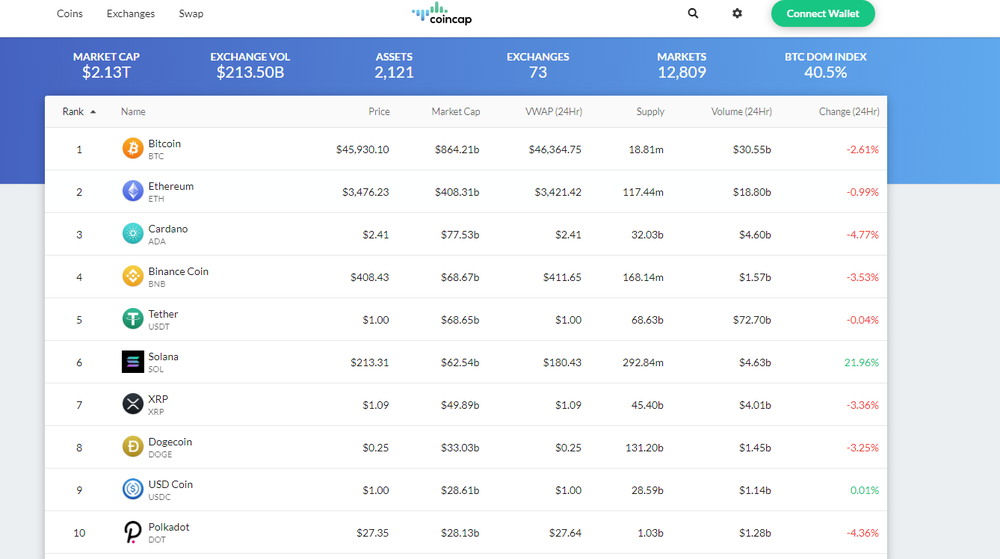The image size is (1000, 559).
Task: Click the BTC Dom Index 40.5% stat
Action: pyautogui.click(x=825, y=66)
